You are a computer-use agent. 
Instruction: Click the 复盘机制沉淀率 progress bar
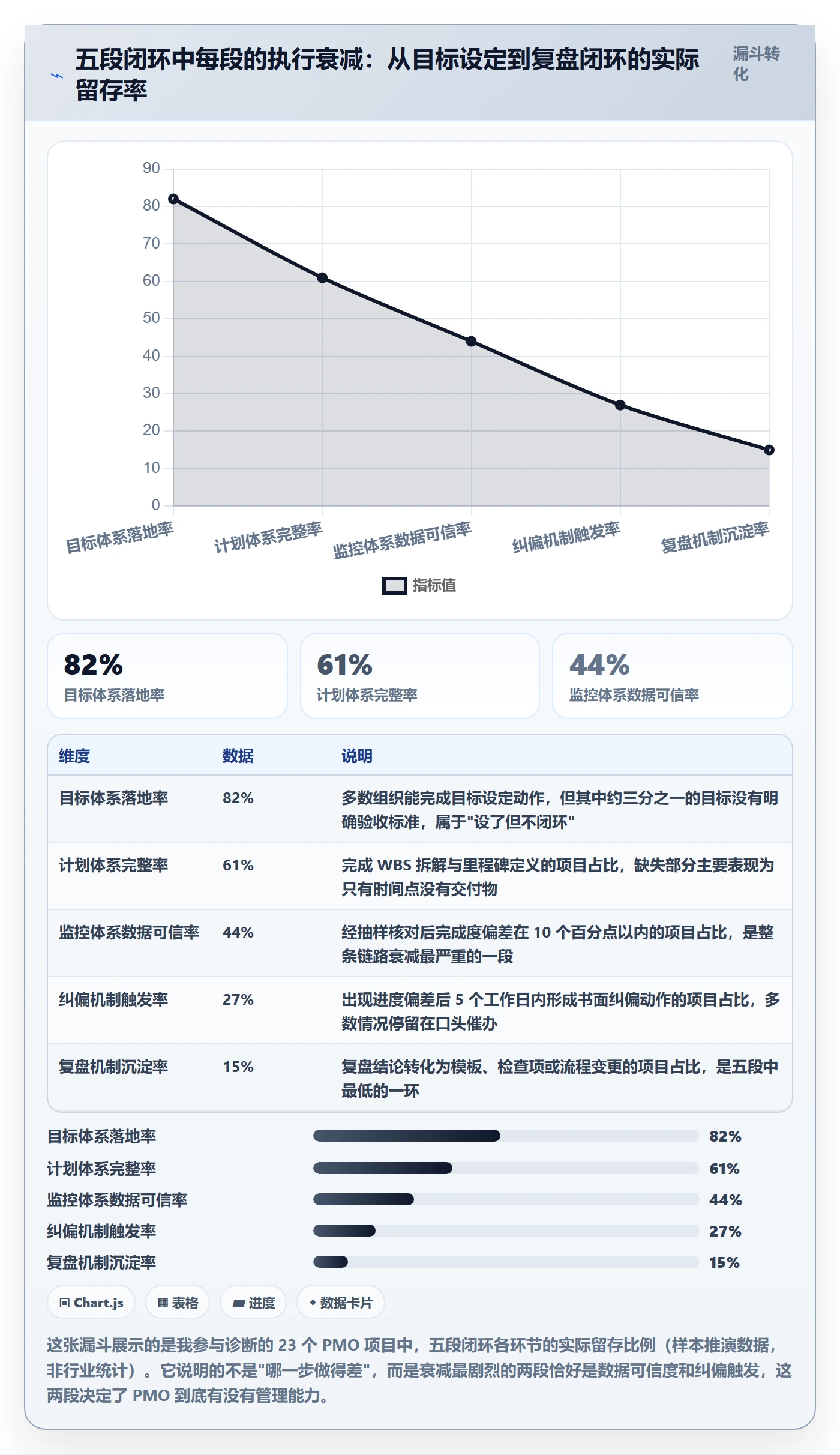(x=506, y=1262)
